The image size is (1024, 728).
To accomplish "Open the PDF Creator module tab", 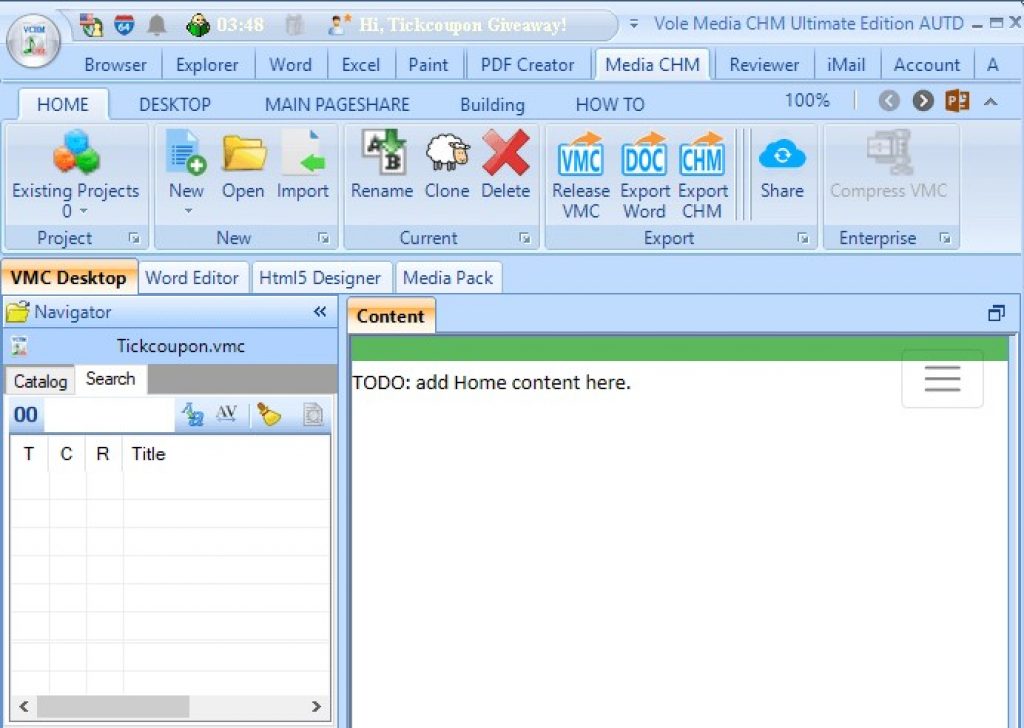I will (528, 65).
